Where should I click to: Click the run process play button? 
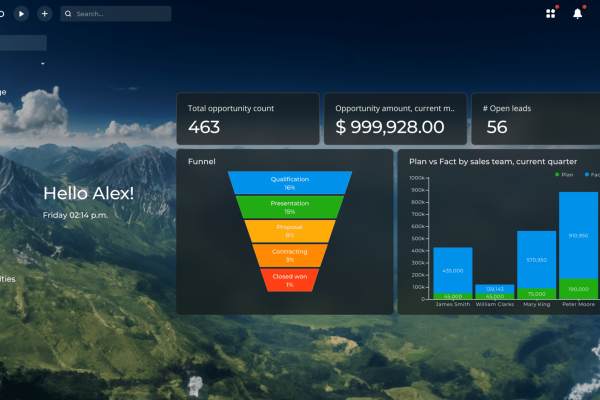point(21,14)
